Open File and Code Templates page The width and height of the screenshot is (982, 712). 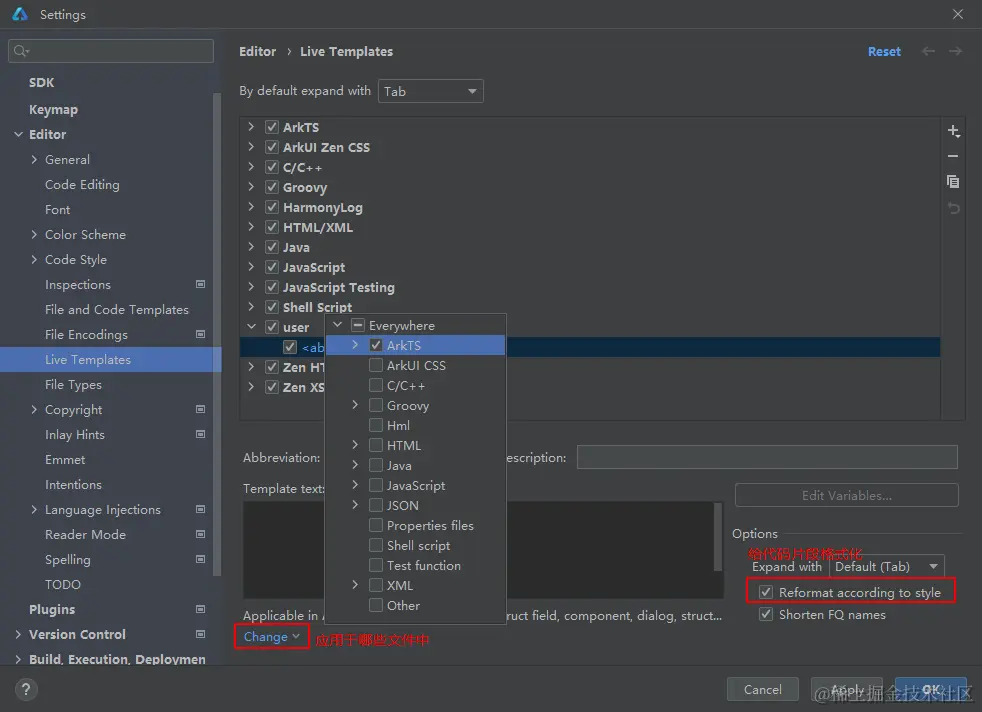[x=116, y=309]
